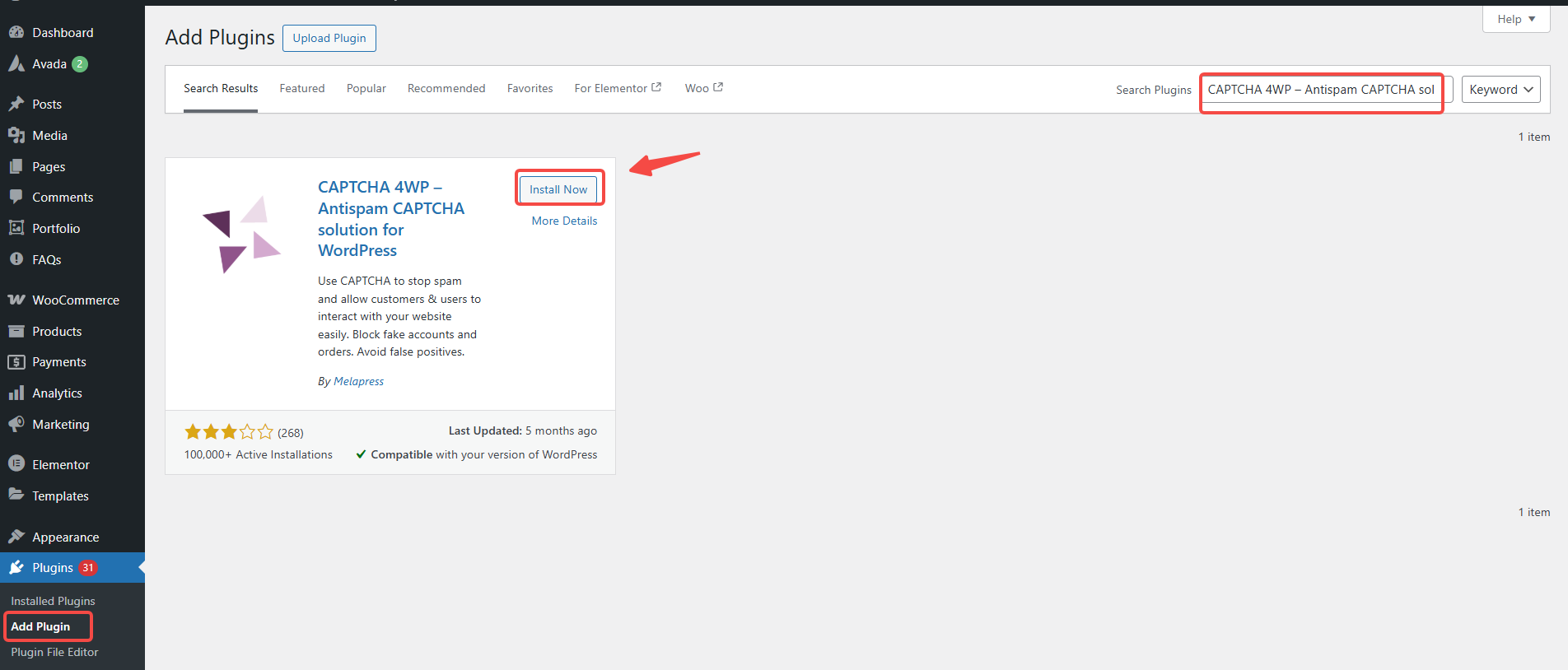Image resolution: width=1568 pixels, height=670 pixels.
Task: Open the Marketing menu item
Action: tap(72, 424)
